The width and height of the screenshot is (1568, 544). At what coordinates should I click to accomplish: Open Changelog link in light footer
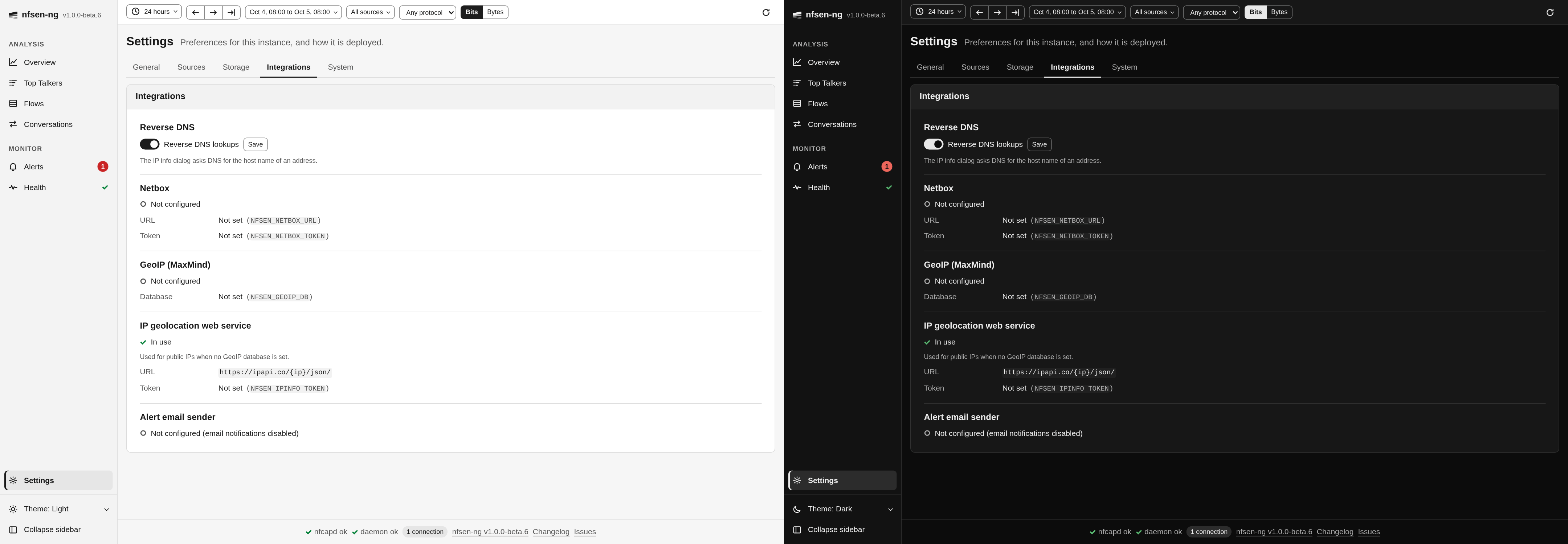pos(551,532)
